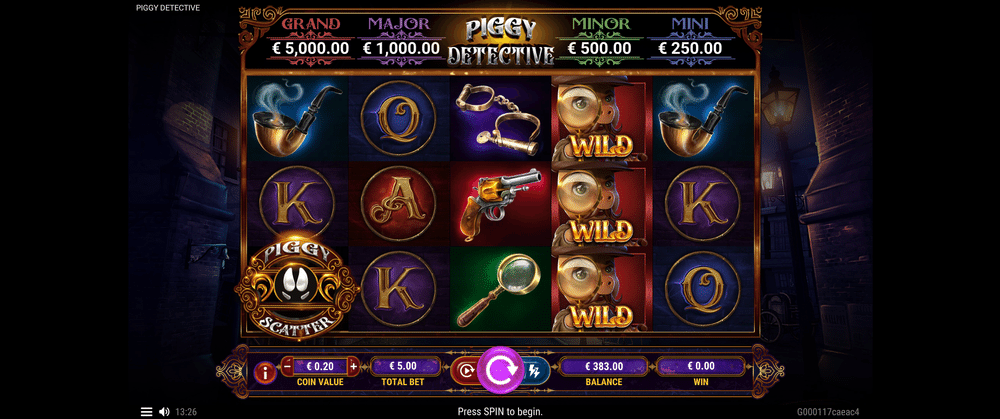Toggle turbo spin lightning mode

[533, 370]
